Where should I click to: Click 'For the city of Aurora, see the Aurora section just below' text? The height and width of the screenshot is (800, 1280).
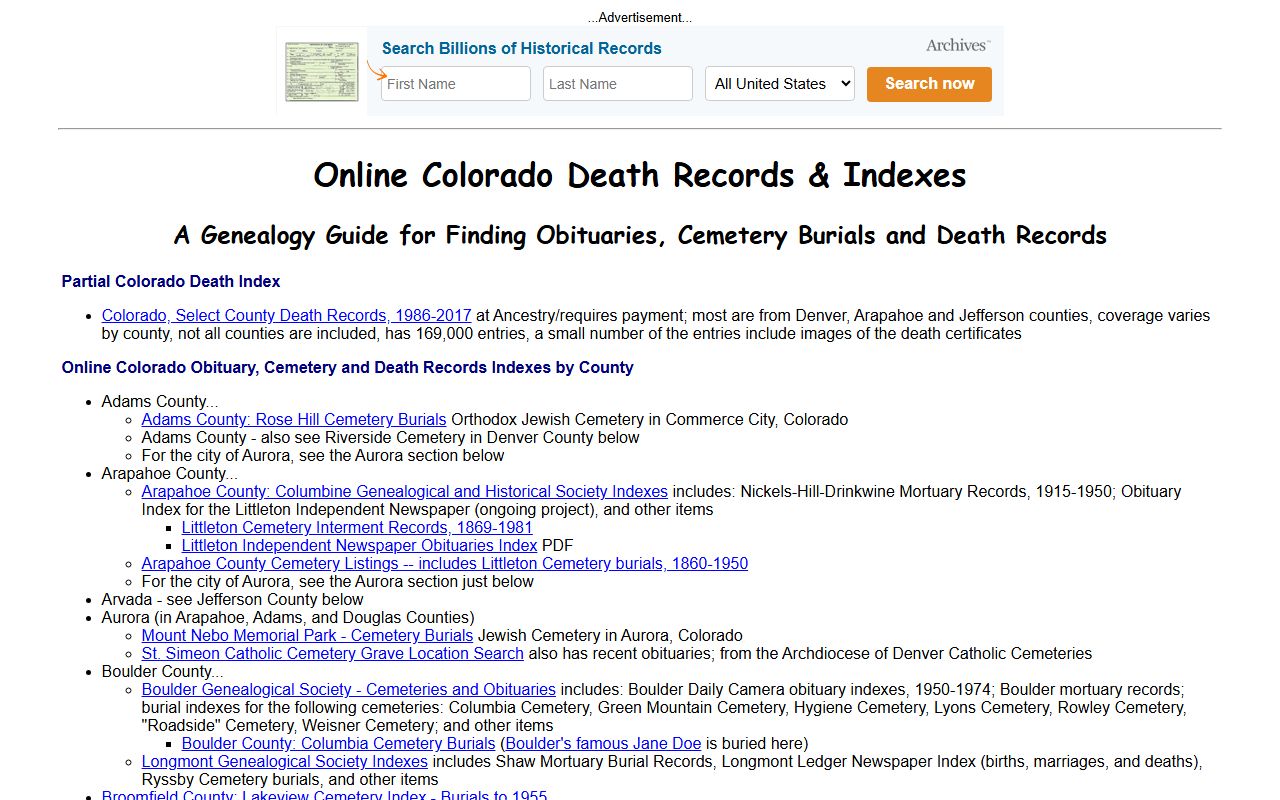point(338,581)
